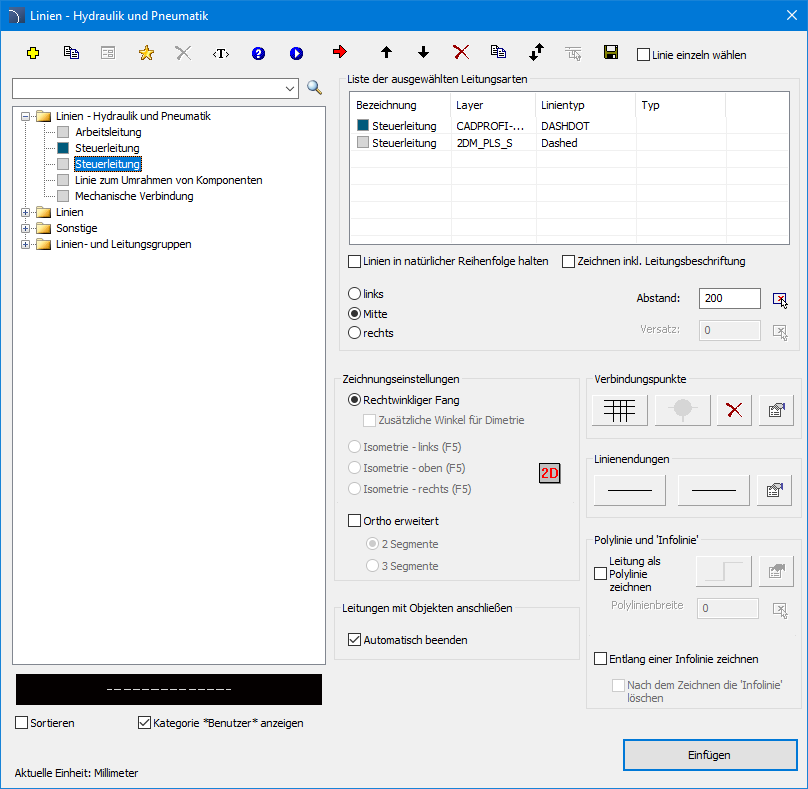The image size is (808, 789).
Task: Uncheck 'Automatisch beenden' checkbox
Action: coord(355,640)
